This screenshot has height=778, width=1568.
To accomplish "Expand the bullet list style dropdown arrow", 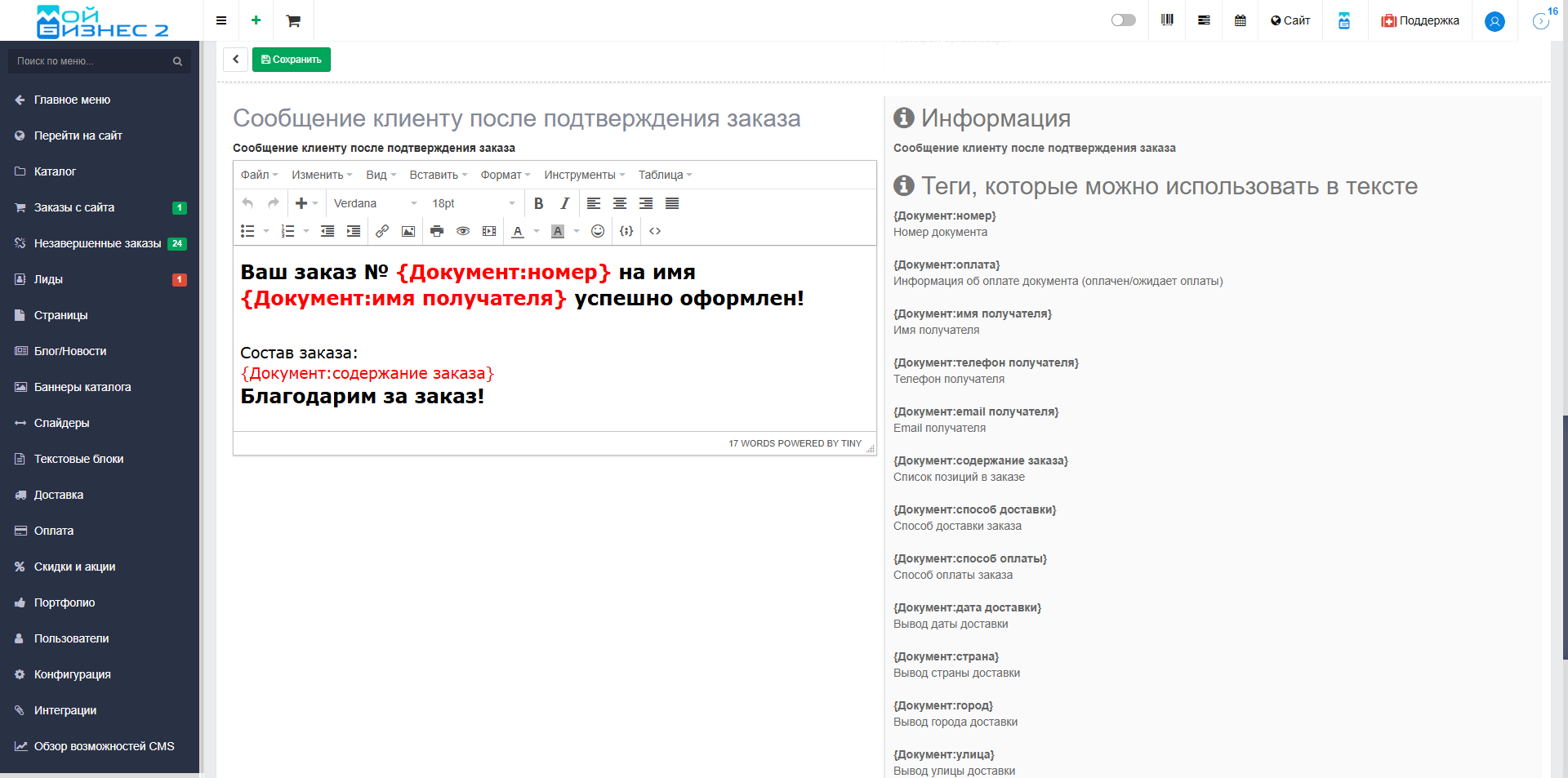I will 266,231.
